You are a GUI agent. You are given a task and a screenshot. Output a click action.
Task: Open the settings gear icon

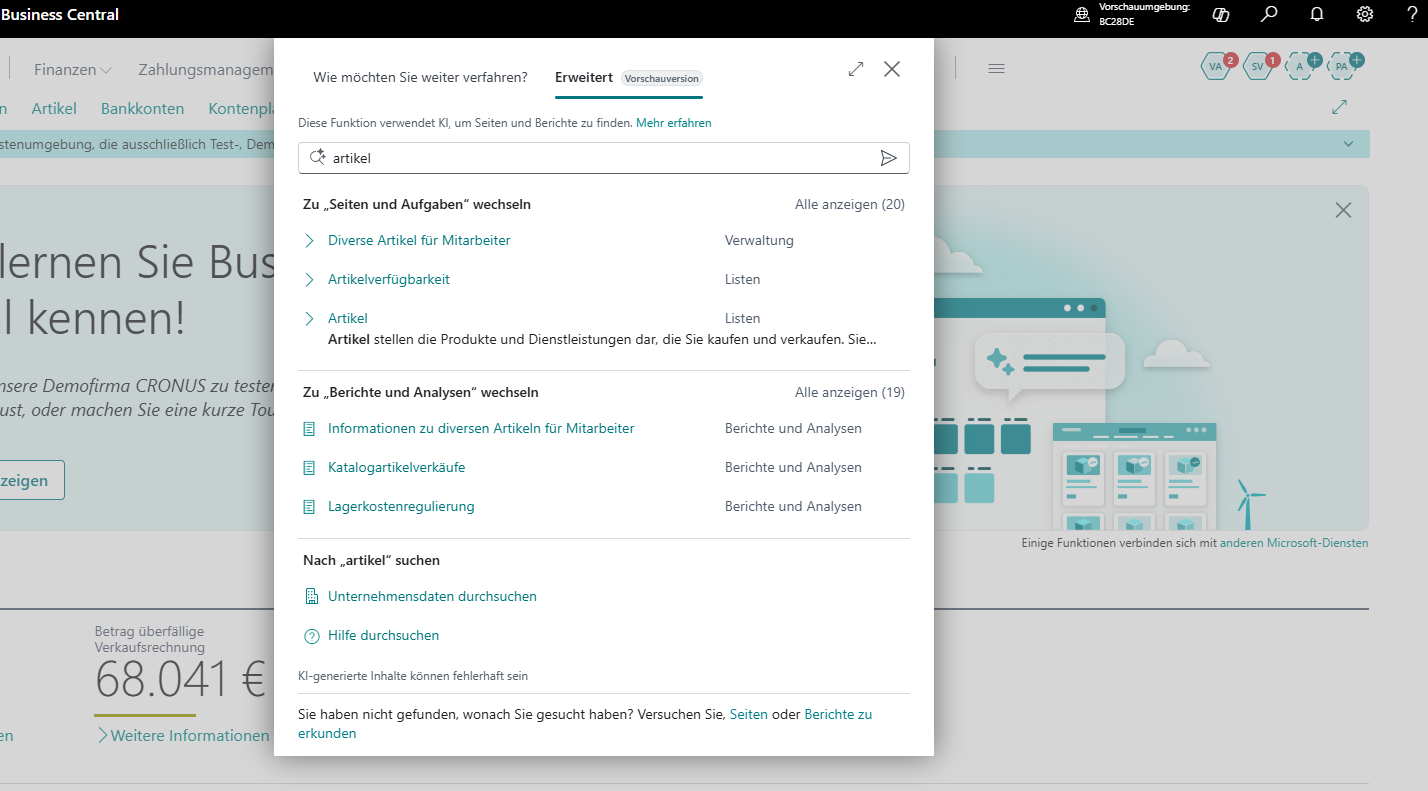[x=1365, y=15]
